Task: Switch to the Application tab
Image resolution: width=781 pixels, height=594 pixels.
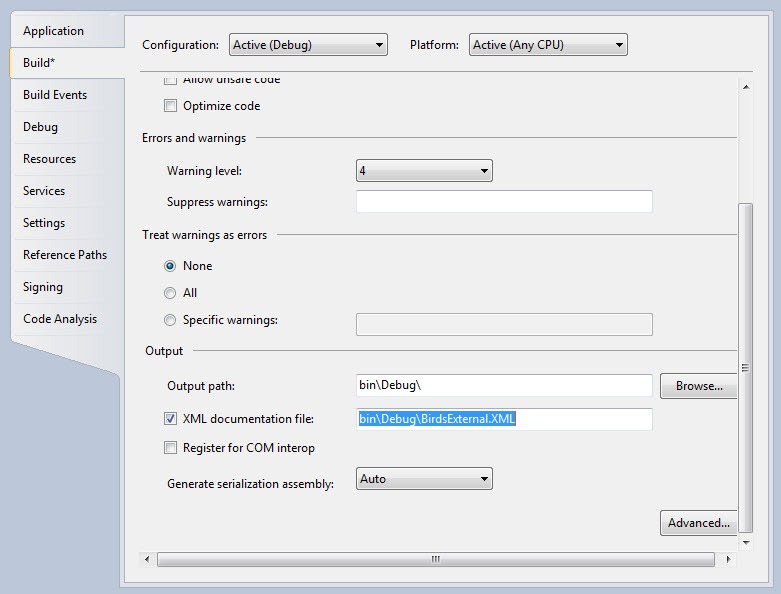Action: tap(53, 31)
